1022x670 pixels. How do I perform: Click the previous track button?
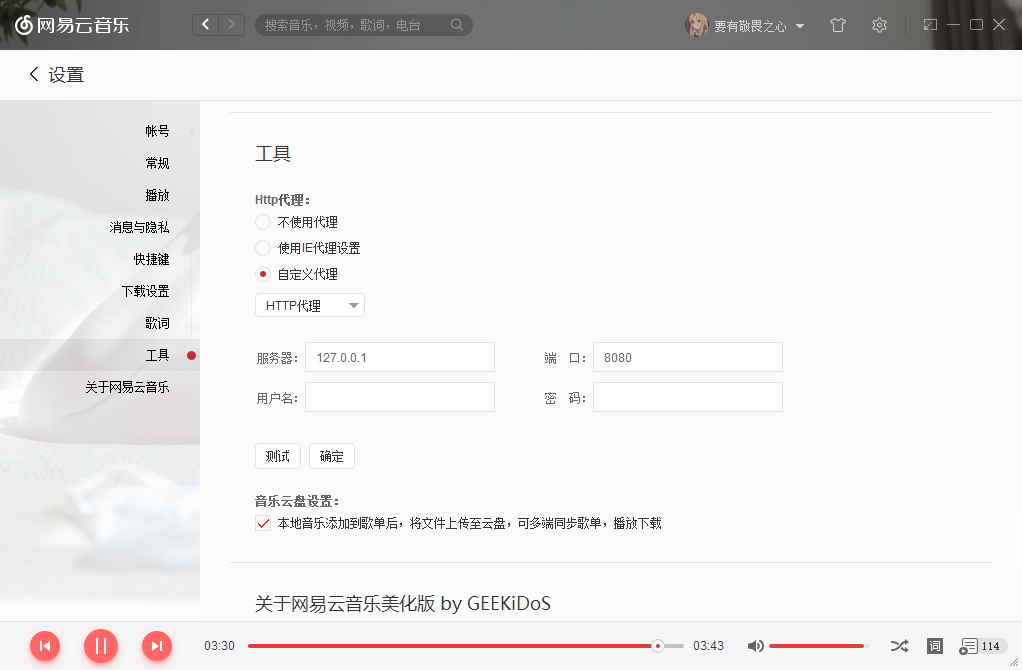tap(45, 646)
